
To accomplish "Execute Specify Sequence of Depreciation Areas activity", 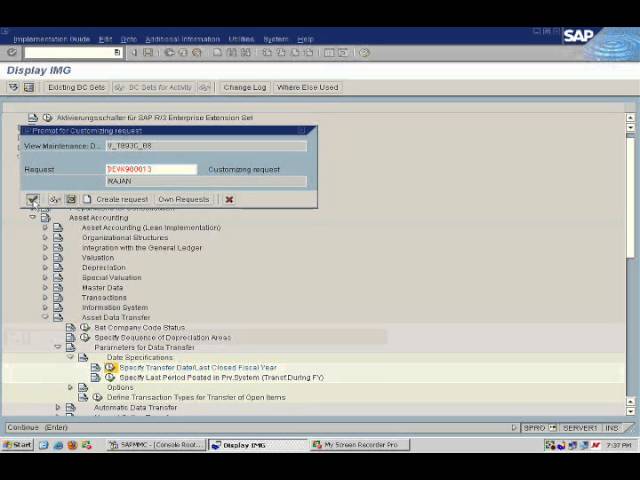I will [85, 338].
